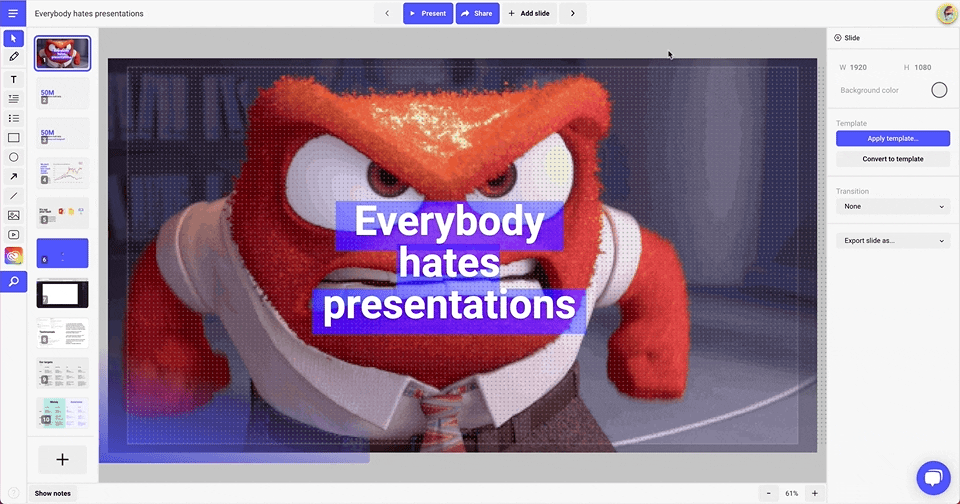Edit the slide height value 1080
The image size is (960, 504).
(x=923, y=67)
